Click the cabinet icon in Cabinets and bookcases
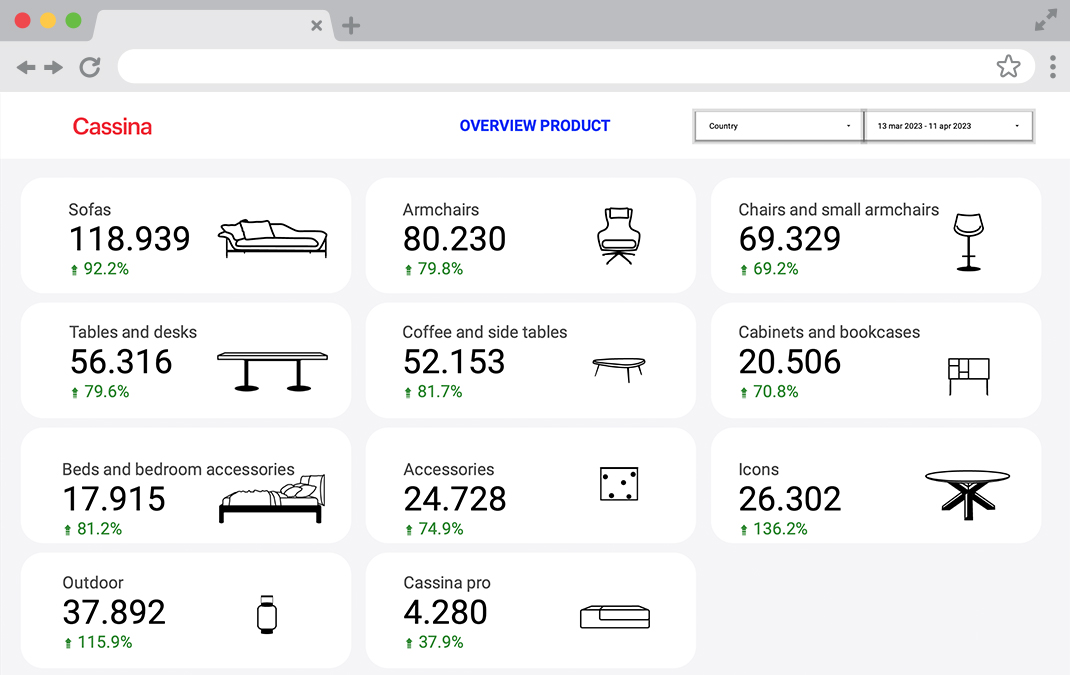Image resolution: width=1070 pixels, height=675 pixels. 968,376
